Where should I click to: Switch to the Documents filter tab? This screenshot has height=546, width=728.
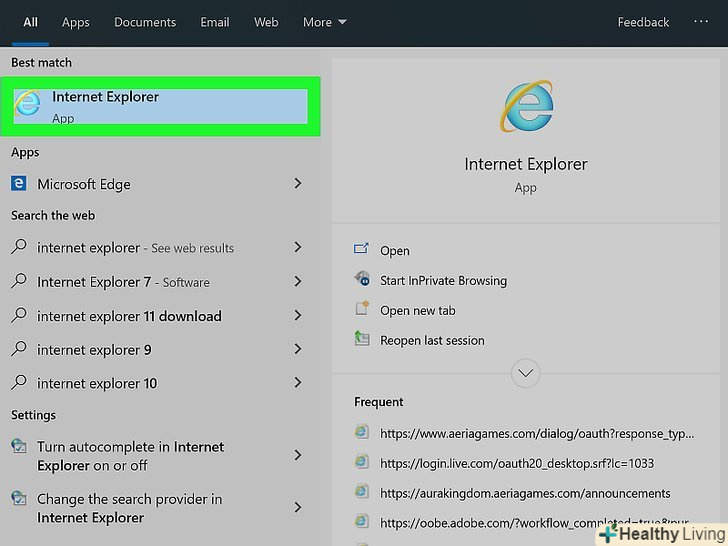coord(145,22)
